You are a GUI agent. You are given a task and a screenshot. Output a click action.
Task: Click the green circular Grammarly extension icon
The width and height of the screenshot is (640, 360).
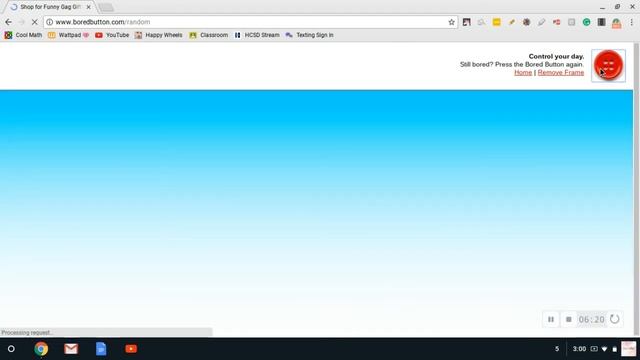point(586,22)
